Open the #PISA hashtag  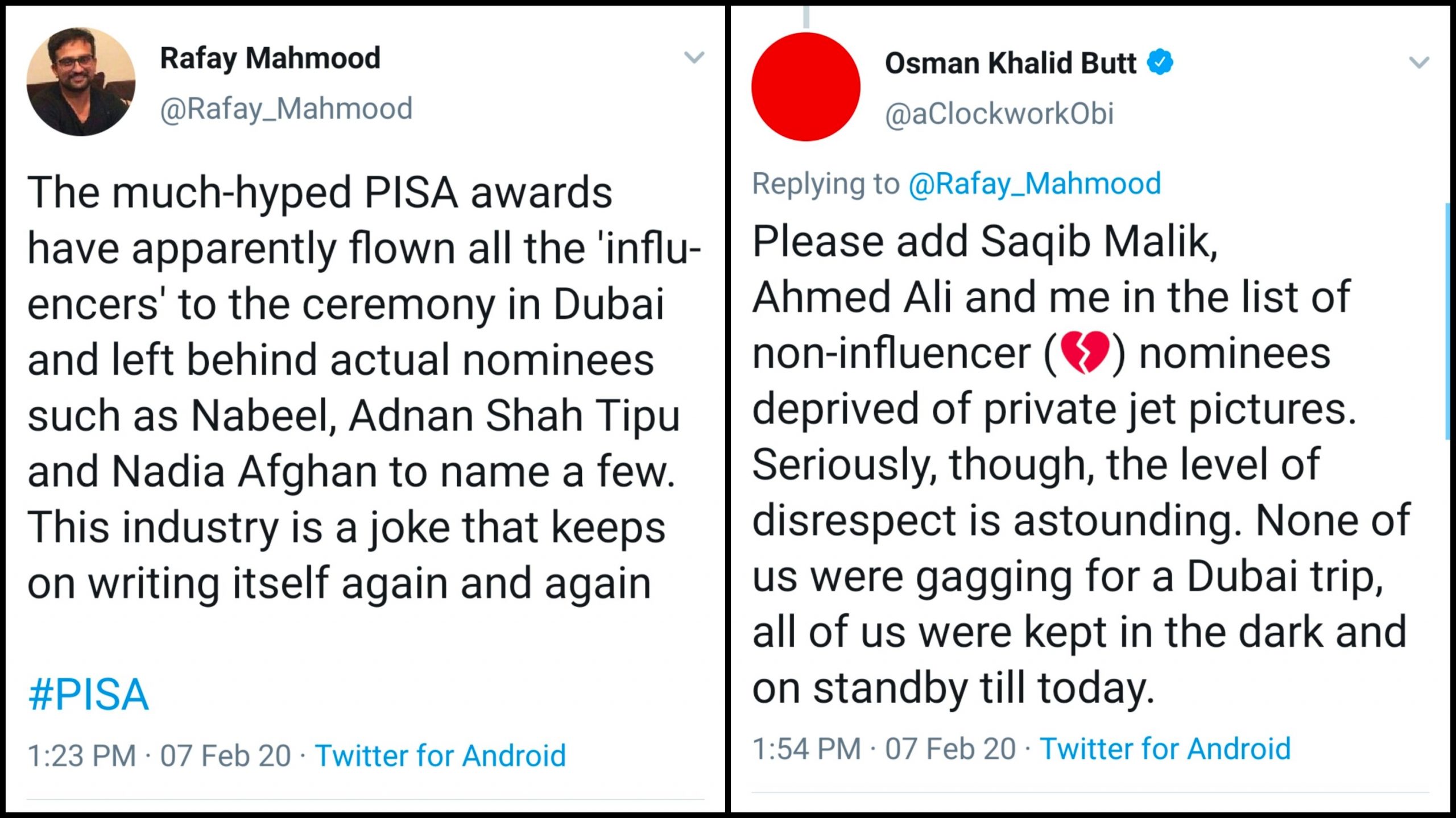click(x=88, y=695)
